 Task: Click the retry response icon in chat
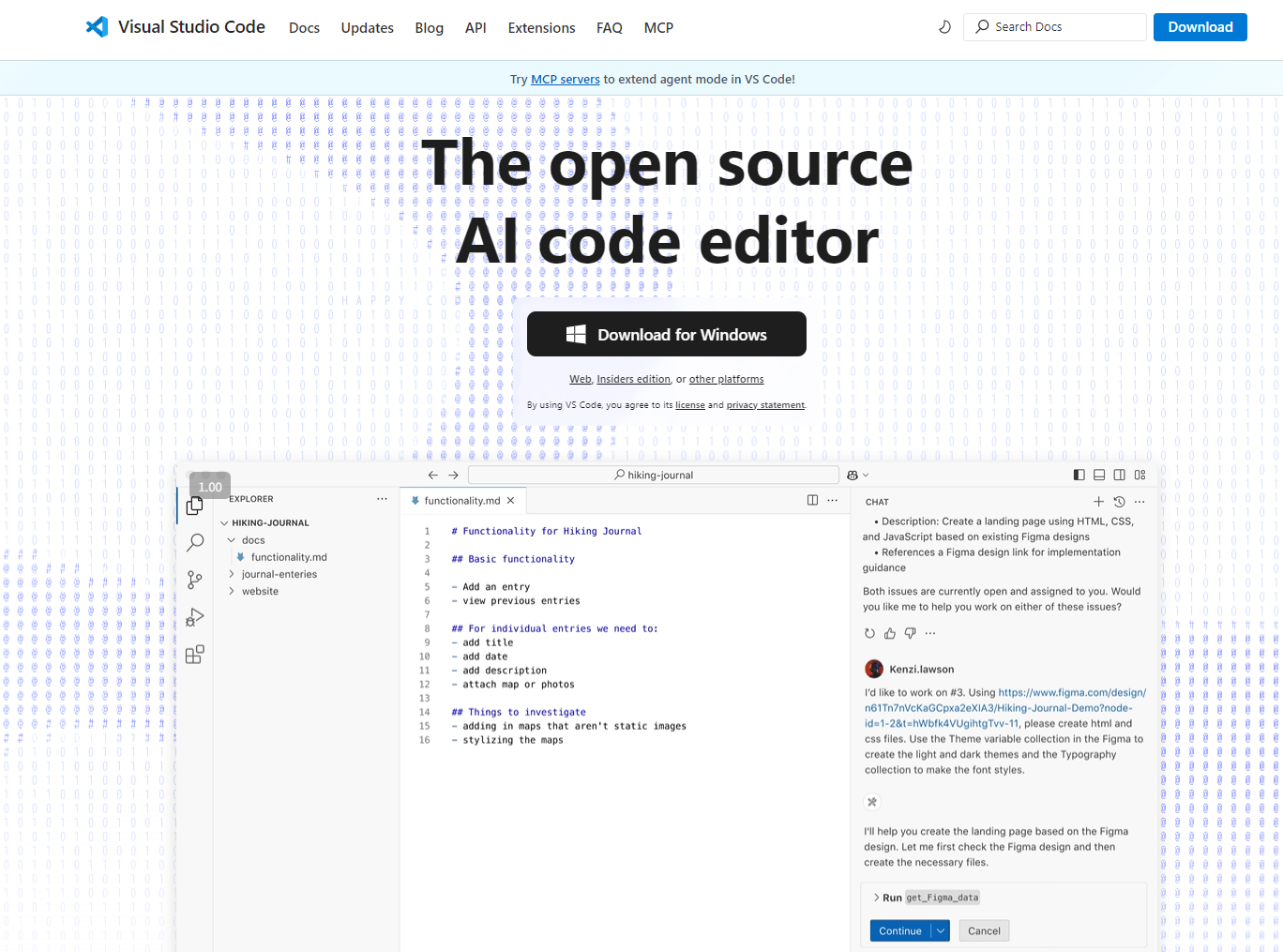click(x=869, y=633)
